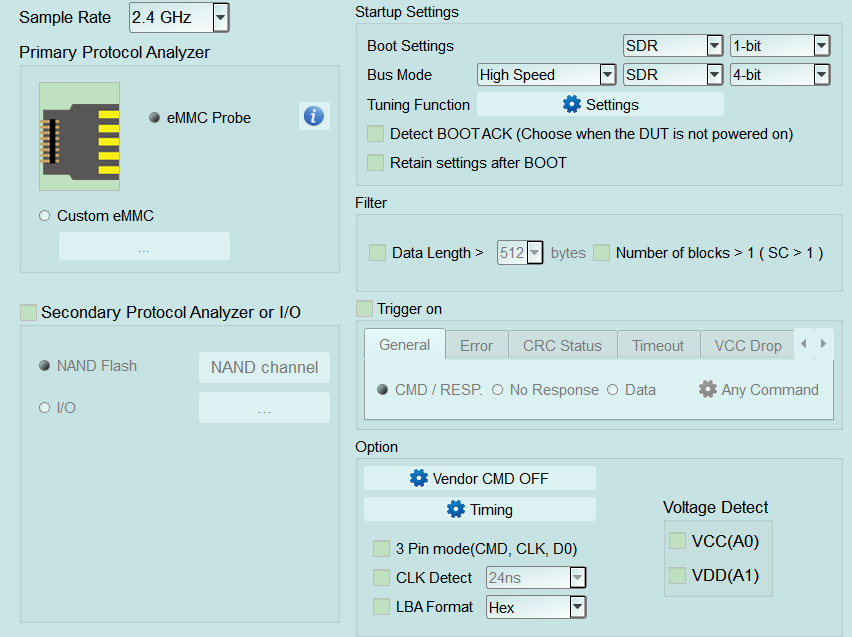Enable the CLK Detect checkbox
Viewport: 852px width, 637px height.
click(381, 577)
